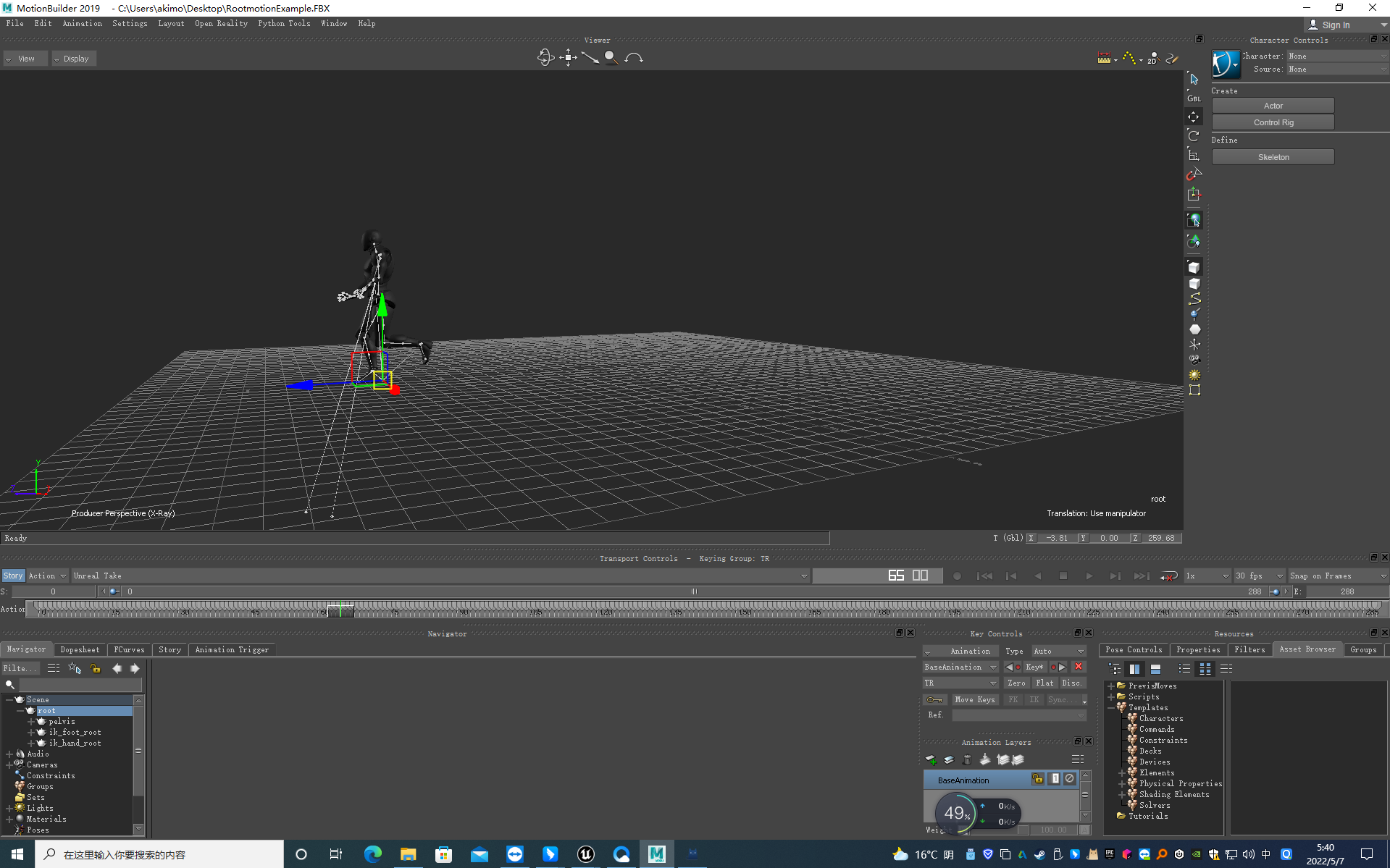
Task: Expand the pelvis node in Navigator
Action: point(31,722)
